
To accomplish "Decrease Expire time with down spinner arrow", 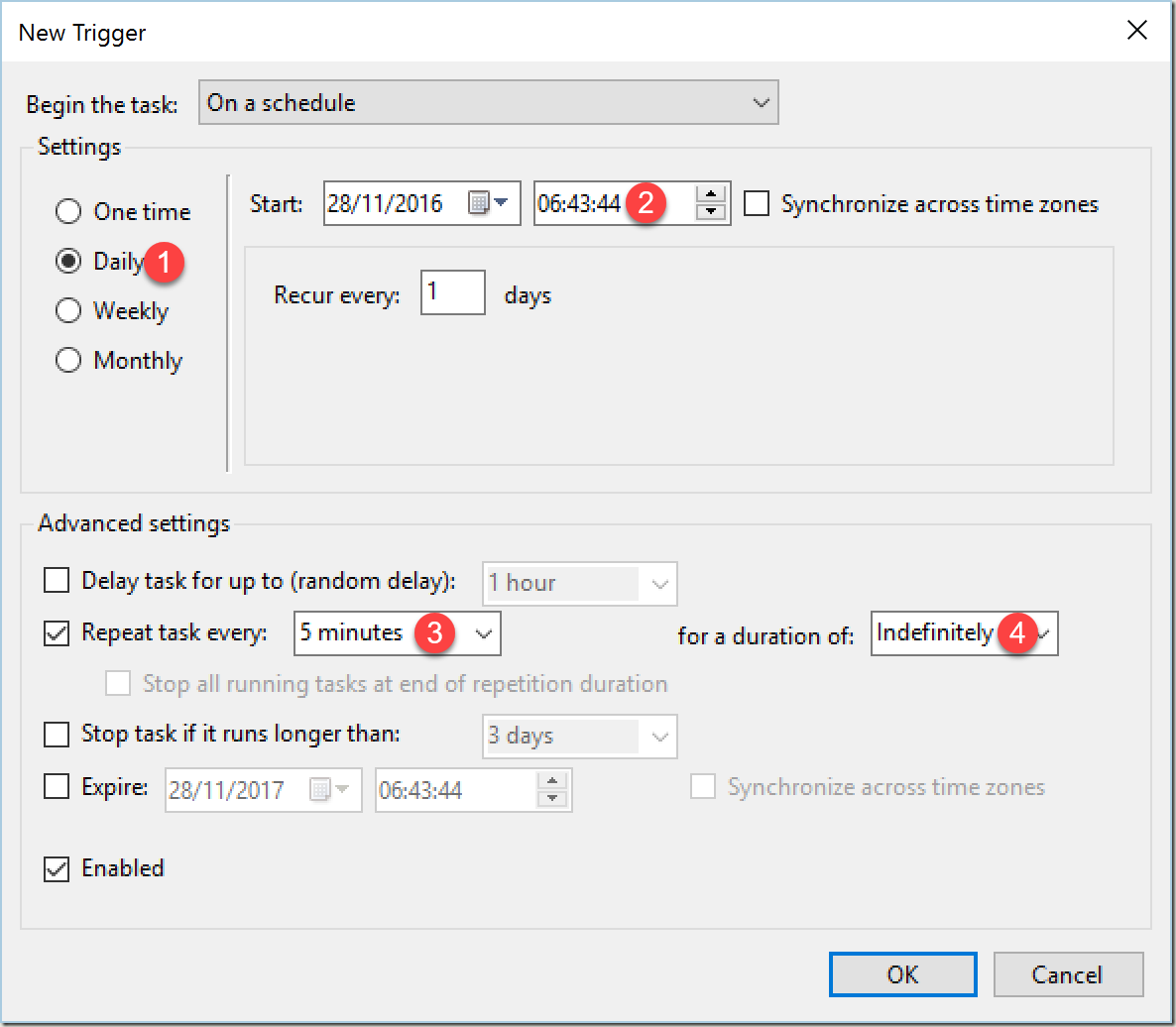I will pyautogui.click(x=552, y=798).
